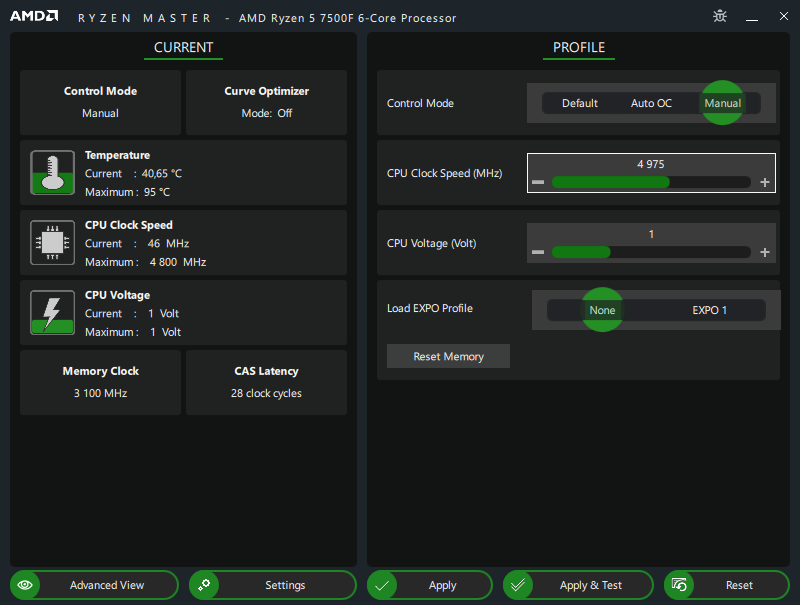Click the 4 975 clock speed value
The height and width of the screenshot is (605, 800).
(651, 164)
